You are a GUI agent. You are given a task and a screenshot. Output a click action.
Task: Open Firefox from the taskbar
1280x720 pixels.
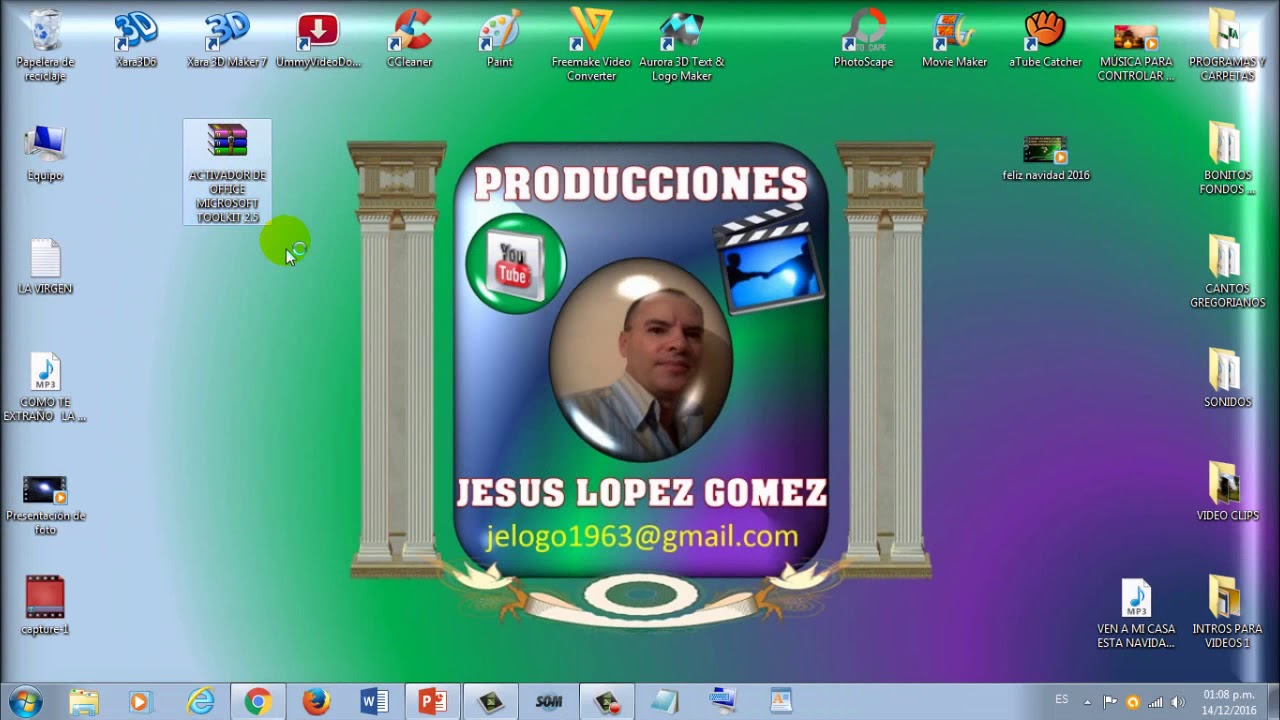tap(316, 702)
